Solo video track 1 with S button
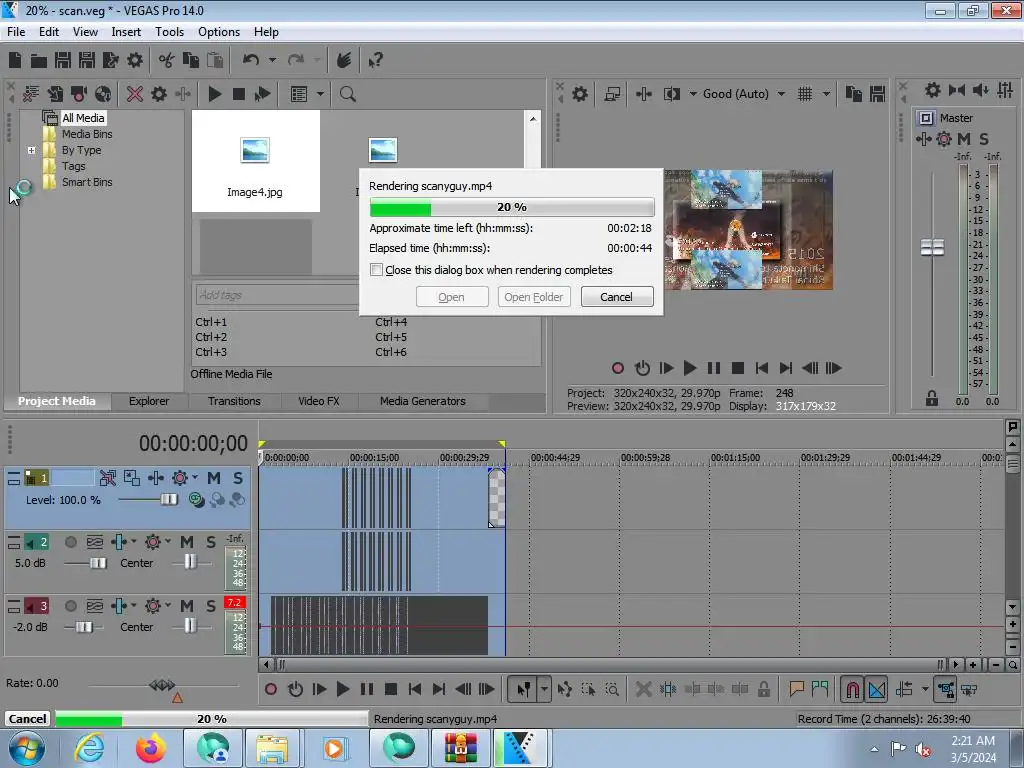 click(x=238, y=478)
